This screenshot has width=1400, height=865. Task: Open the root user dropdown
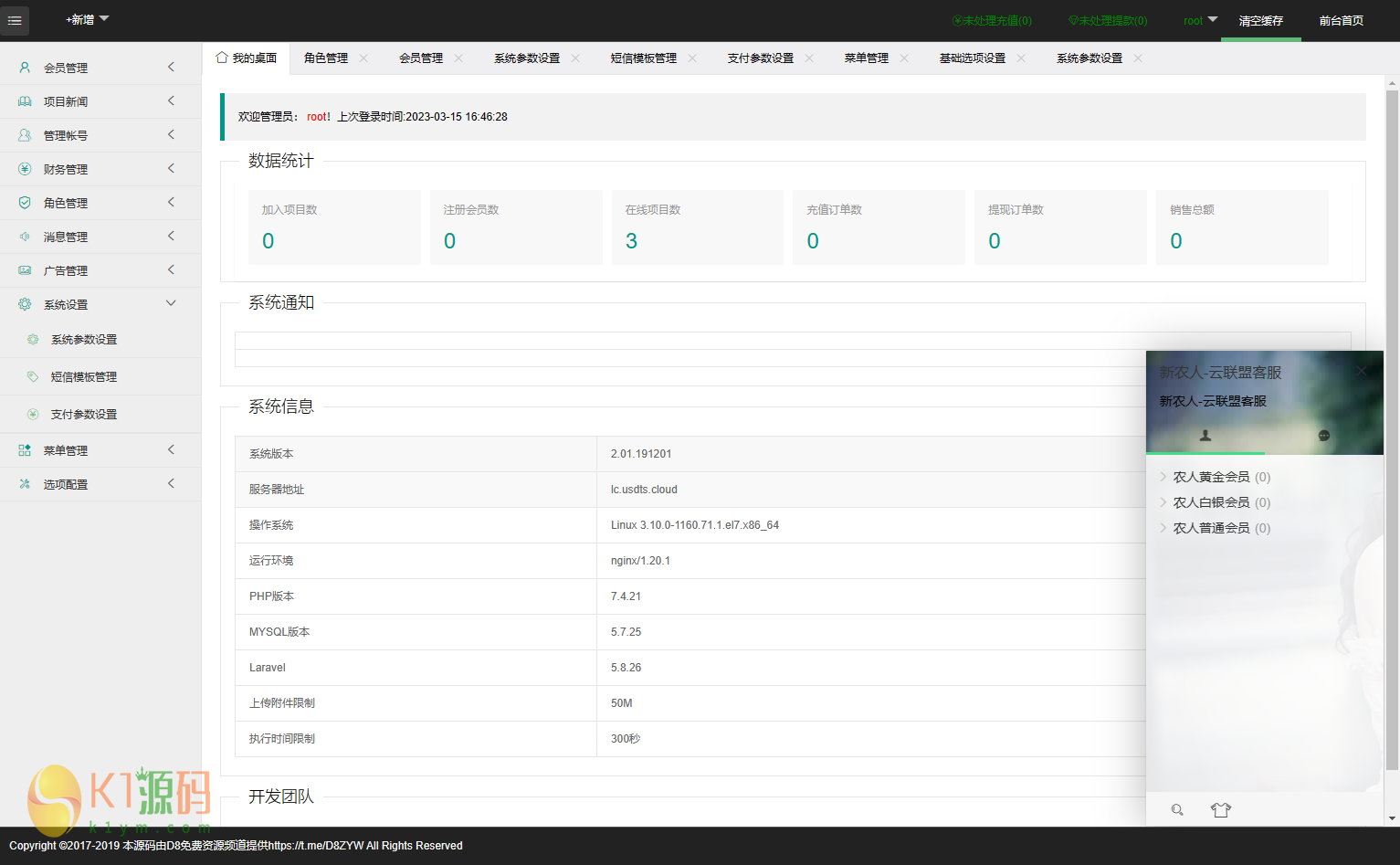click(x=1200, y=20)
